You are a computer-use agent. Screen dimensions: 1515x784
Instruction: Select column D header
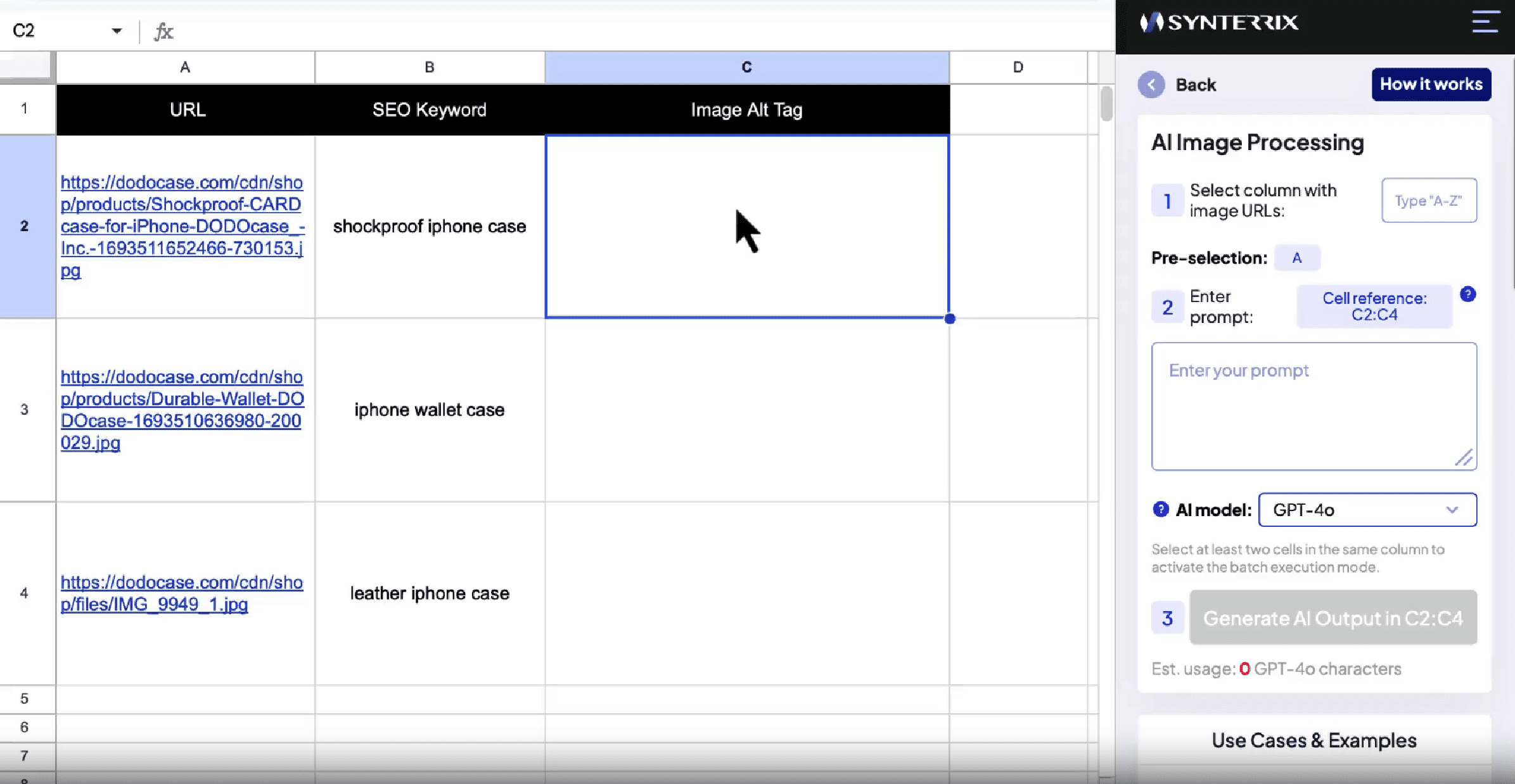click(1018, 67)
